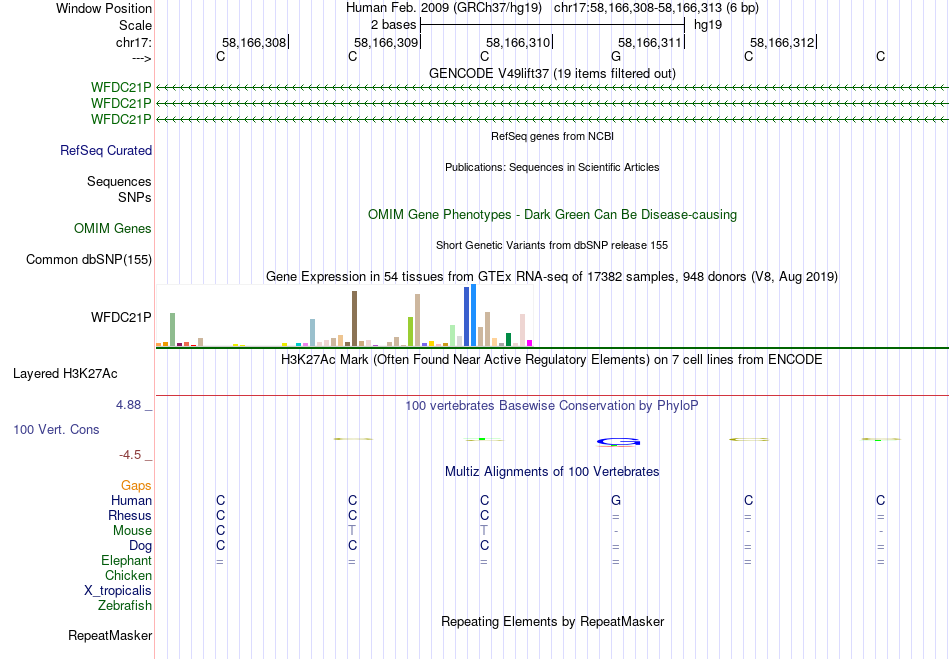Click the 'chr17:58,166,308-58,166,313 (6 bp)' position text
The width and height of the screenshot is (950, 659).
click(x=656, y=8)
